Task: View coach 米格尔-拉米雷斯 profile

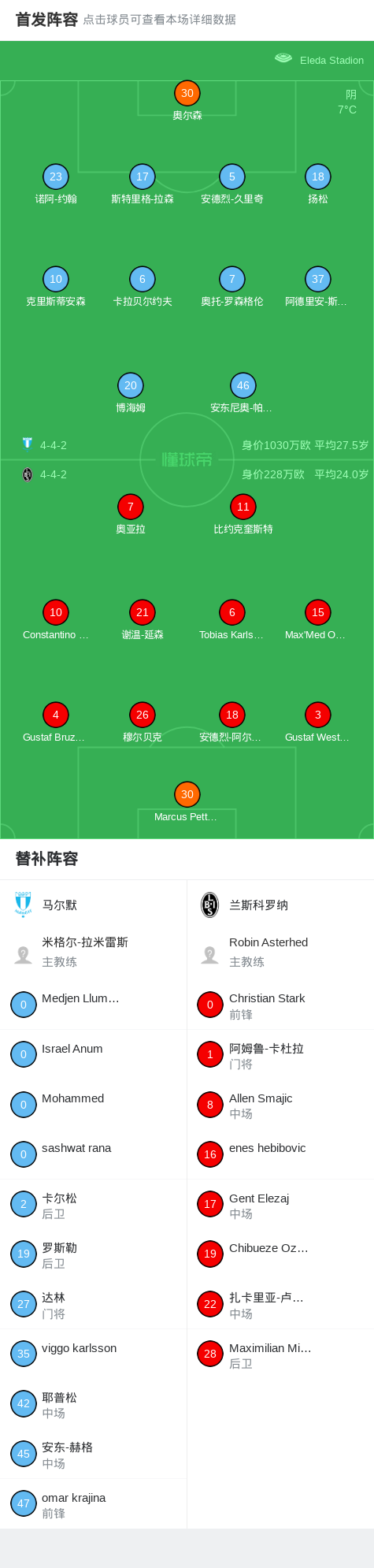Action: point(93,952)
